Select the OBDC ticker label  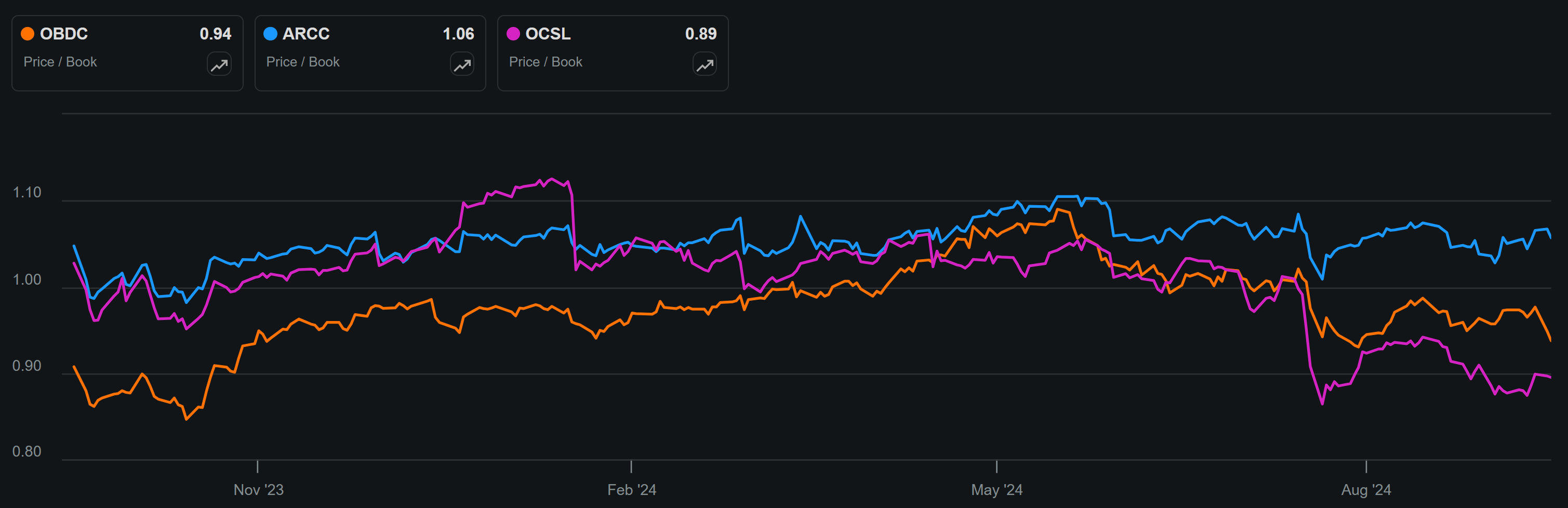tap(63, 34)
